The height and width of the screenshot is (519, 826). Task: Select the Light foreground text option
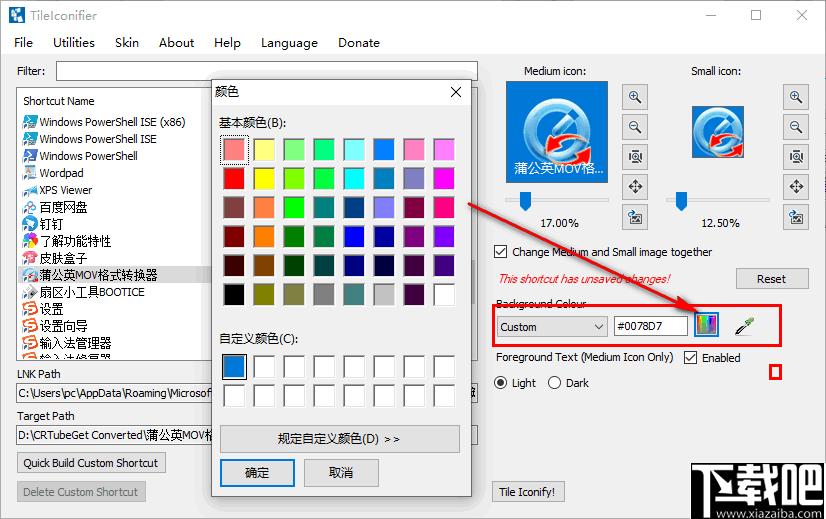pyautogui.click(x=500, y=383)
